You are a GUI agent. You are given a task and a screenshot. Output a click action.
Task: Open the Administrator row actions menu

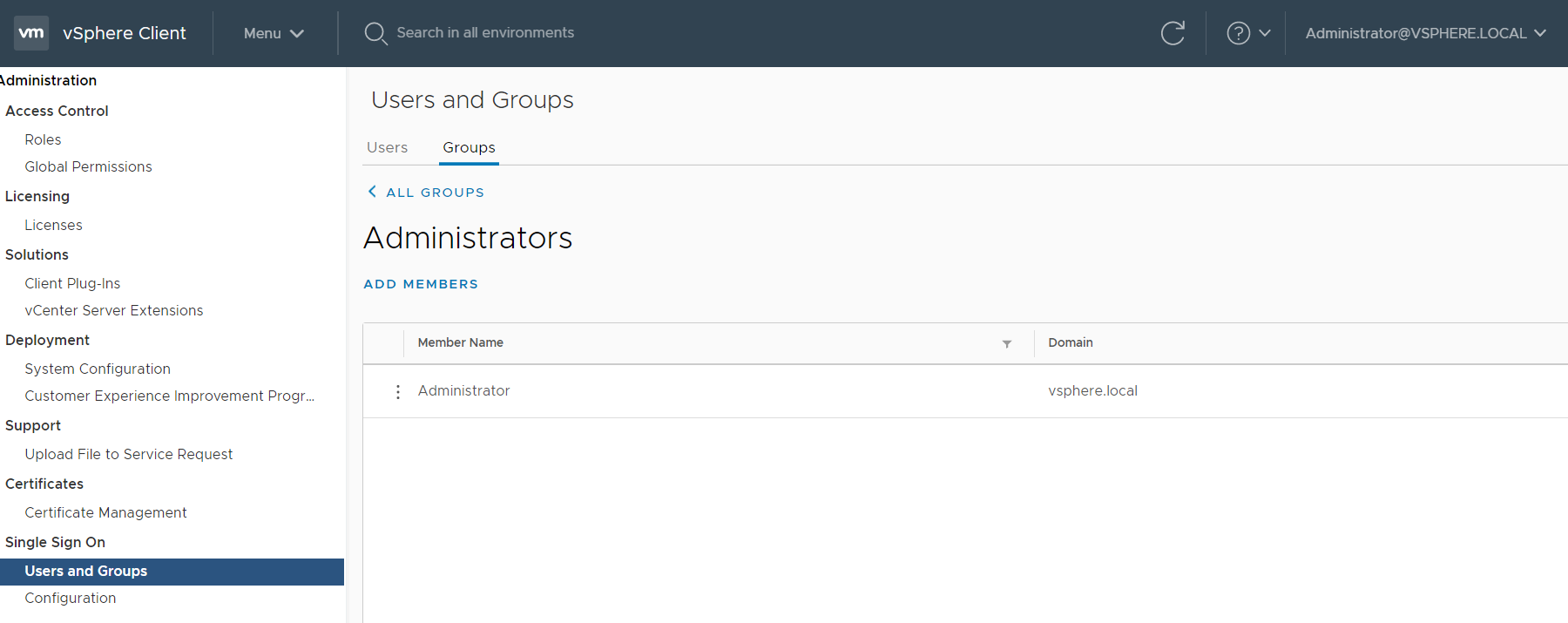point(398,391)
